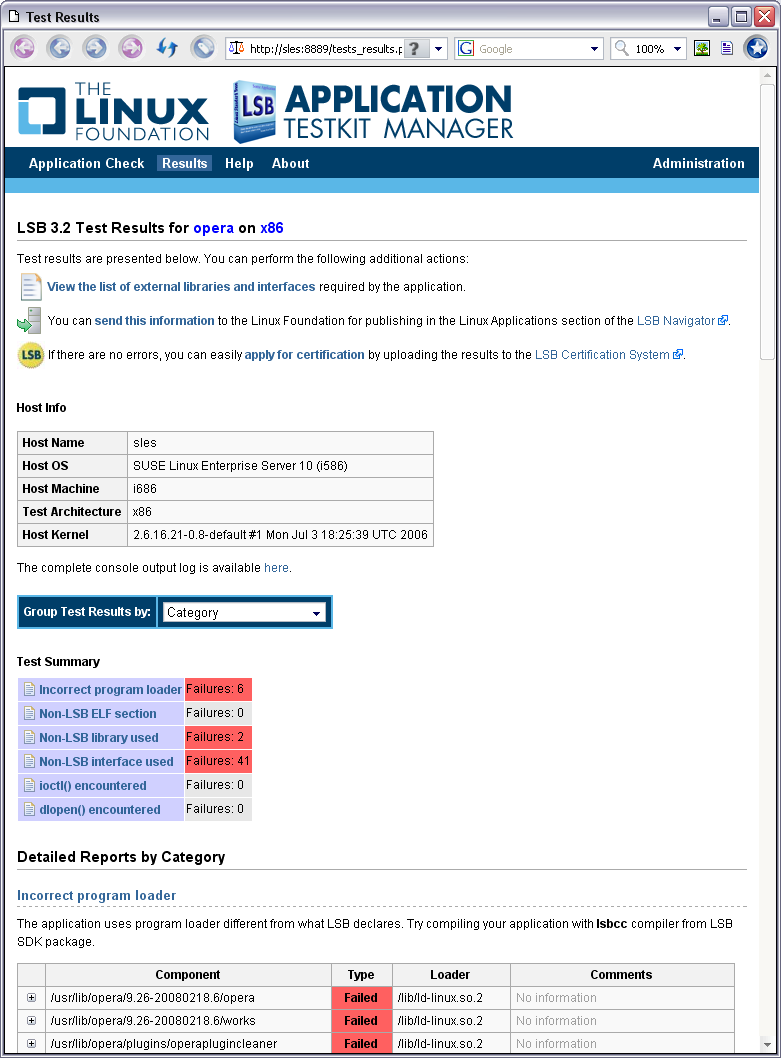Open View the list of external libraries link
The height and width of the screenshot is (1058, 781).
181,287
